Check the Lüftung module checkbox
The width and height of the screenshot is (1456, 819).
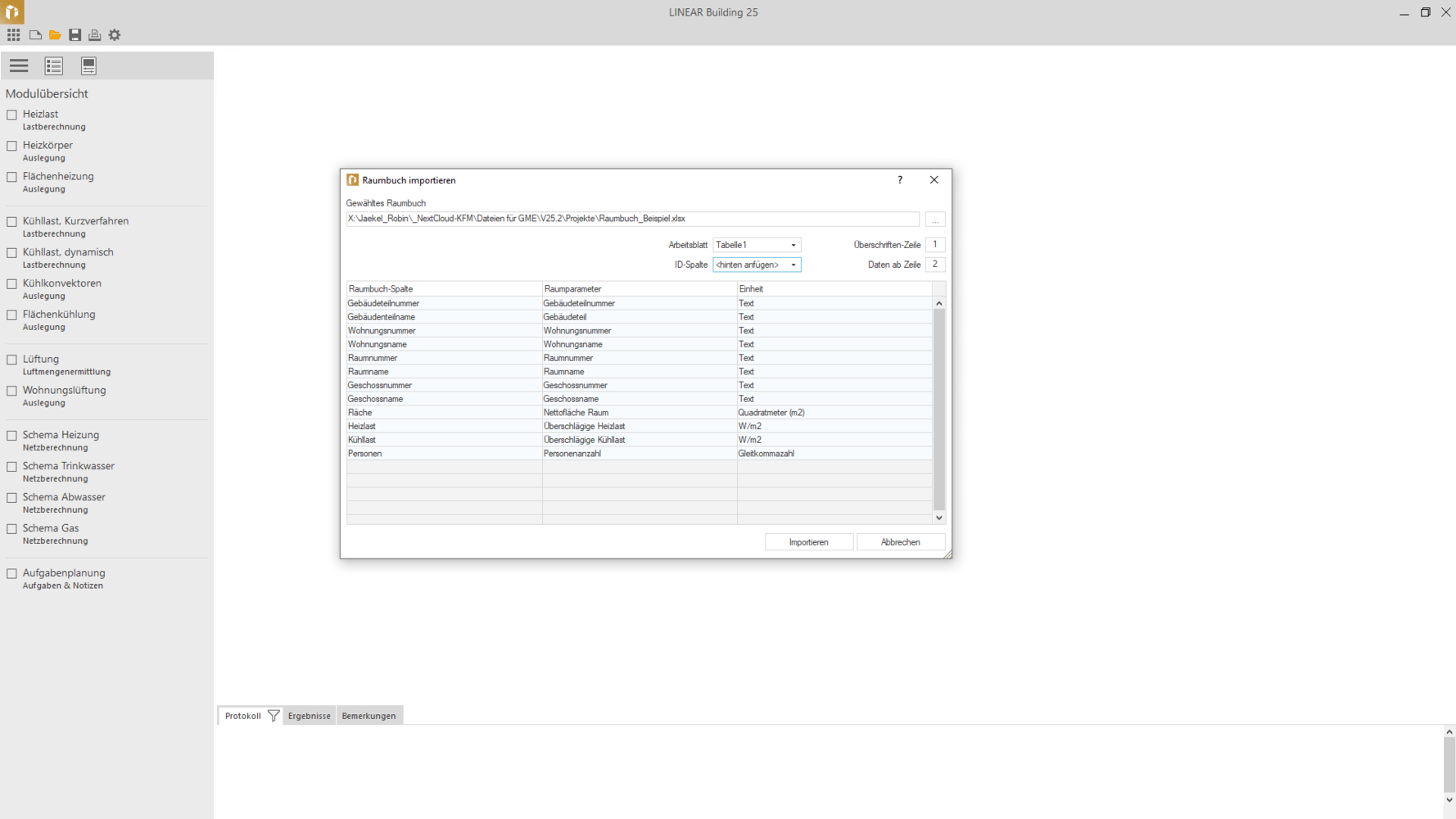[x=12, y=360]
